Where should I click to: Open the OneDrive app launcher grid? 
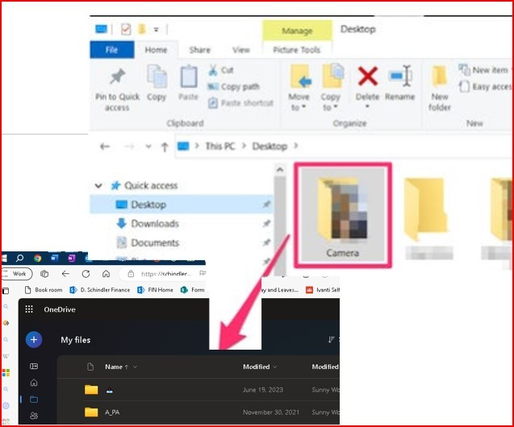[29, 309]
